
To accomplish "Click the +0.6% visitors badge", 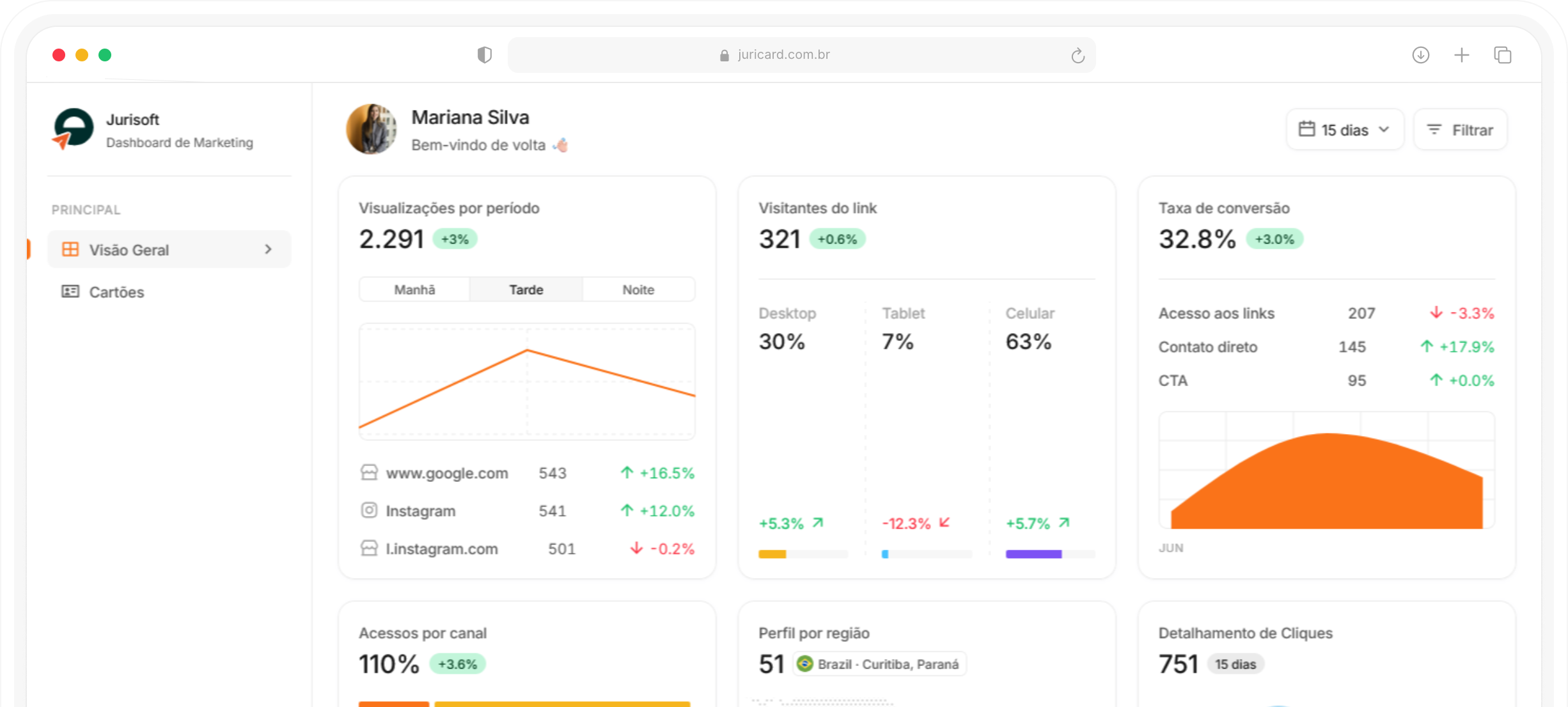I will click(x=837, y=239).
